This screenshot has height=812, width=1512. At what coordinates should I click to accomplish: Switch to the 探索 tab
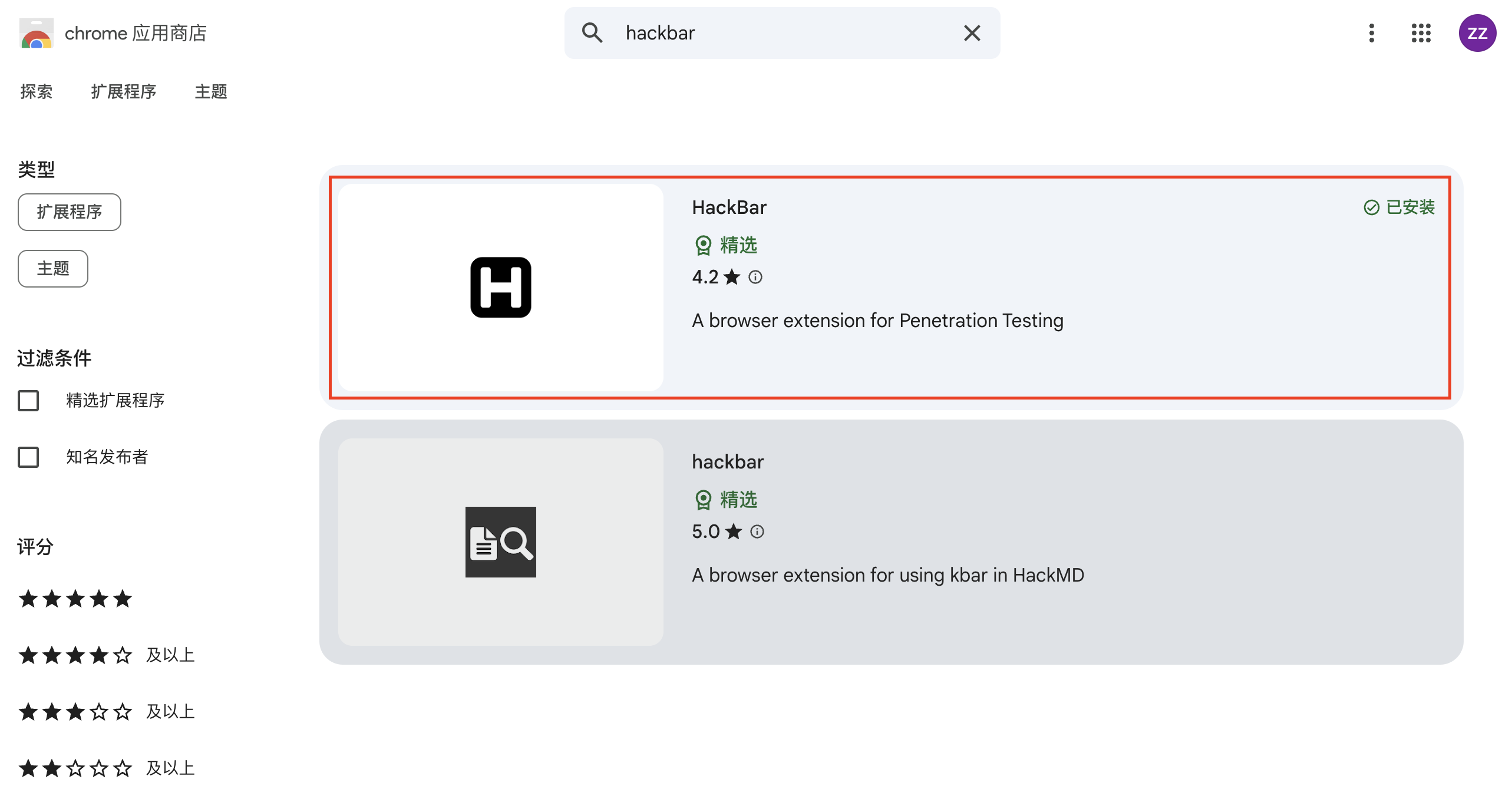tap(37, 92)
